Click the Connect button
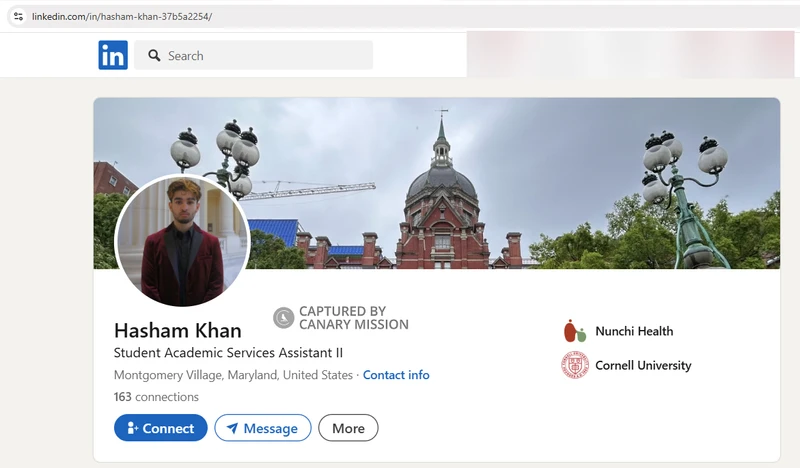The height and width of the screenshot is (468, 800). coord(161,428)
